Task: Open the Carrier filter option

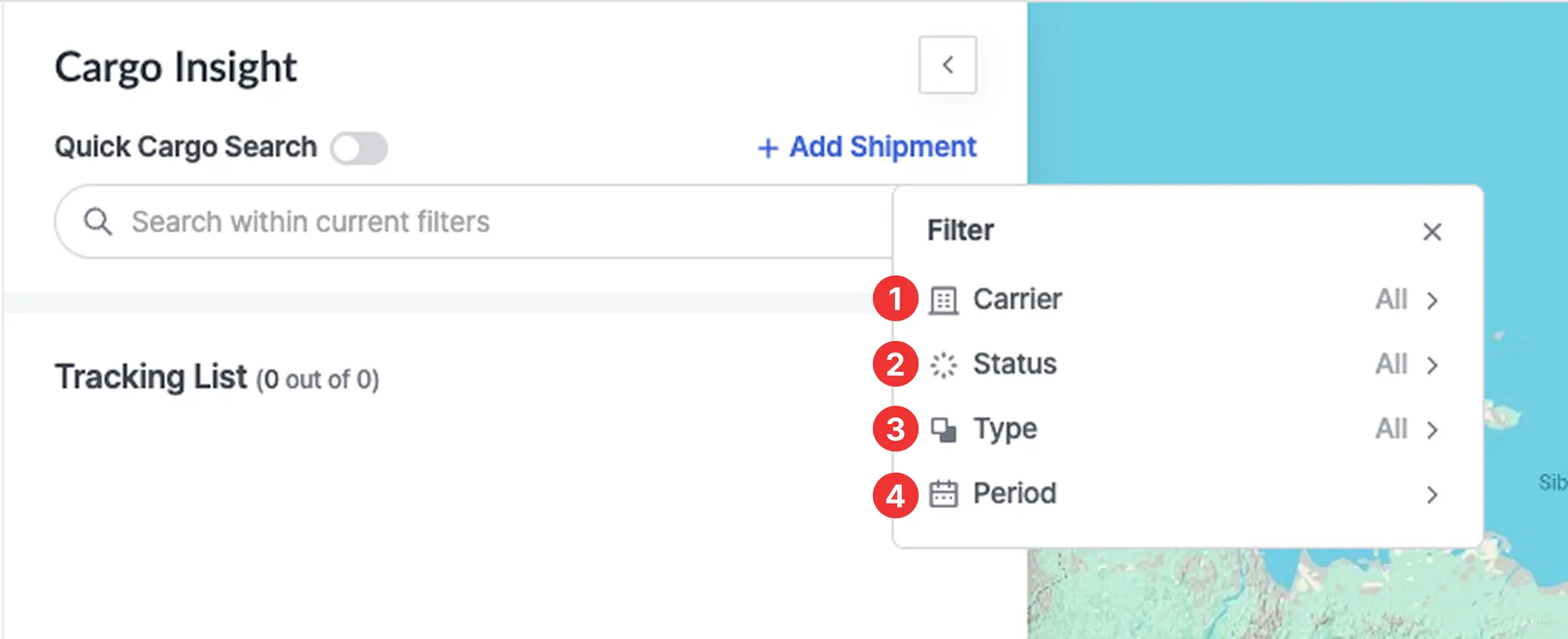Action: tap(1018, 299)
